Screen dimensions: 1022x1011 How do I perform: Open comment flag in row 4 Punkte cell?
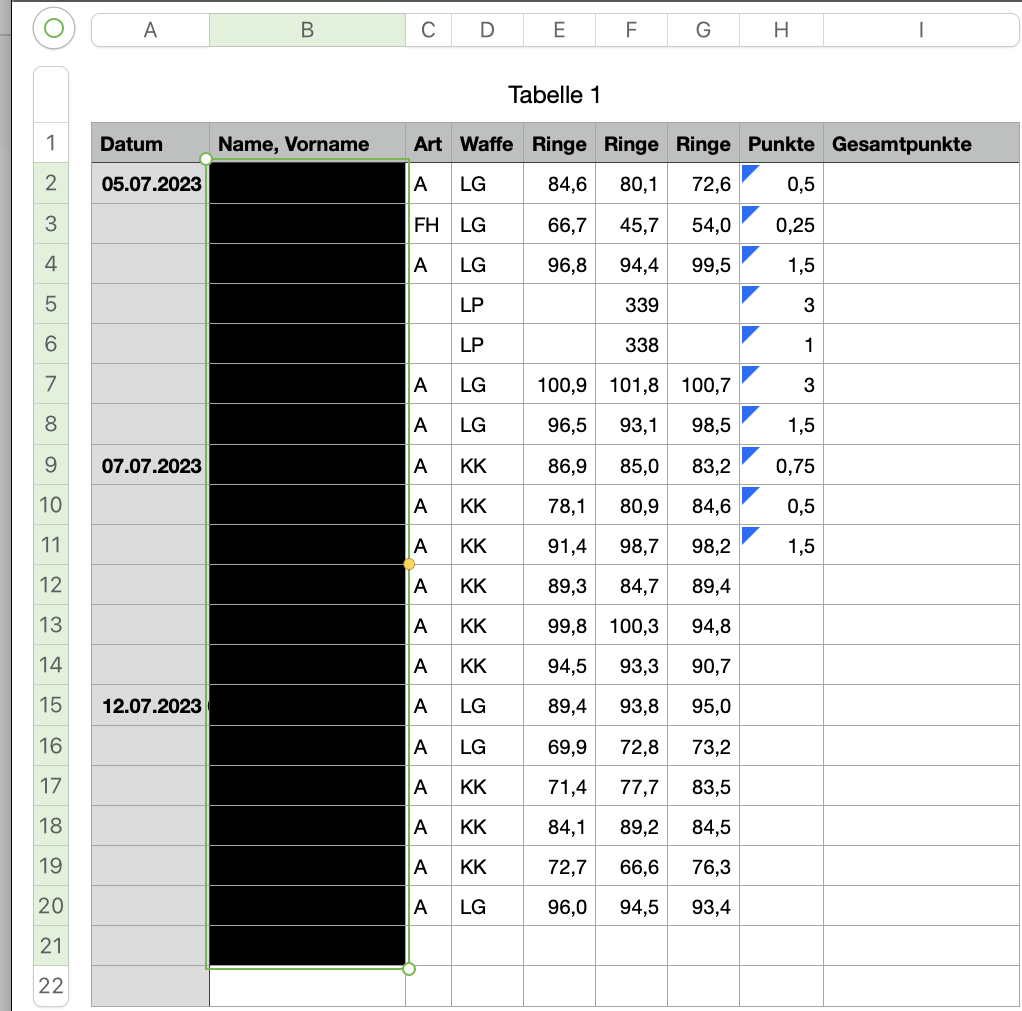click(x=750, y=254)
